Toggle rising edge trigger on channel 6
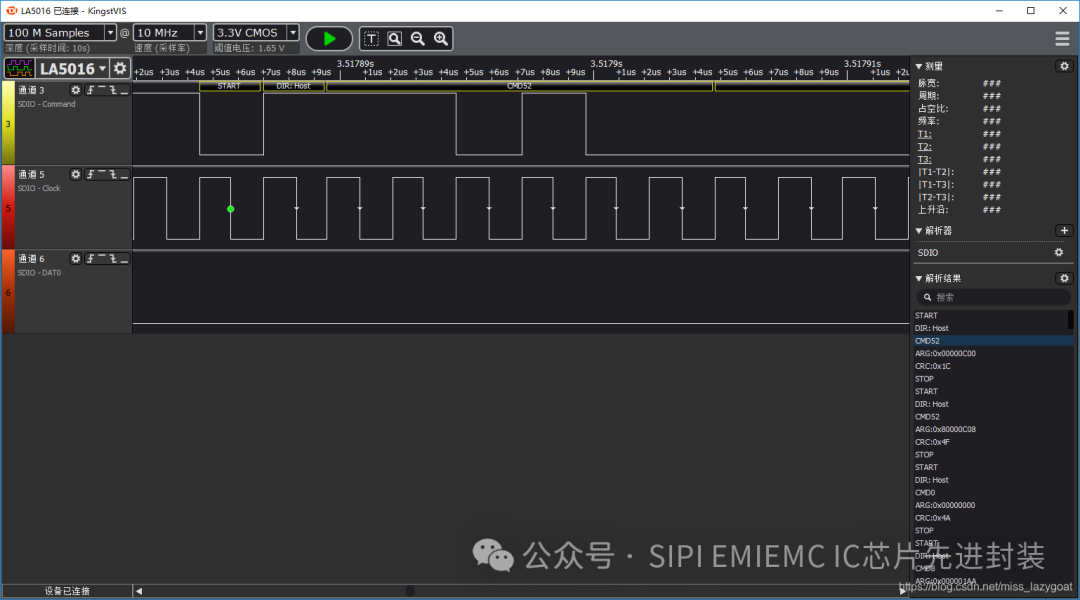 [90, 258]
